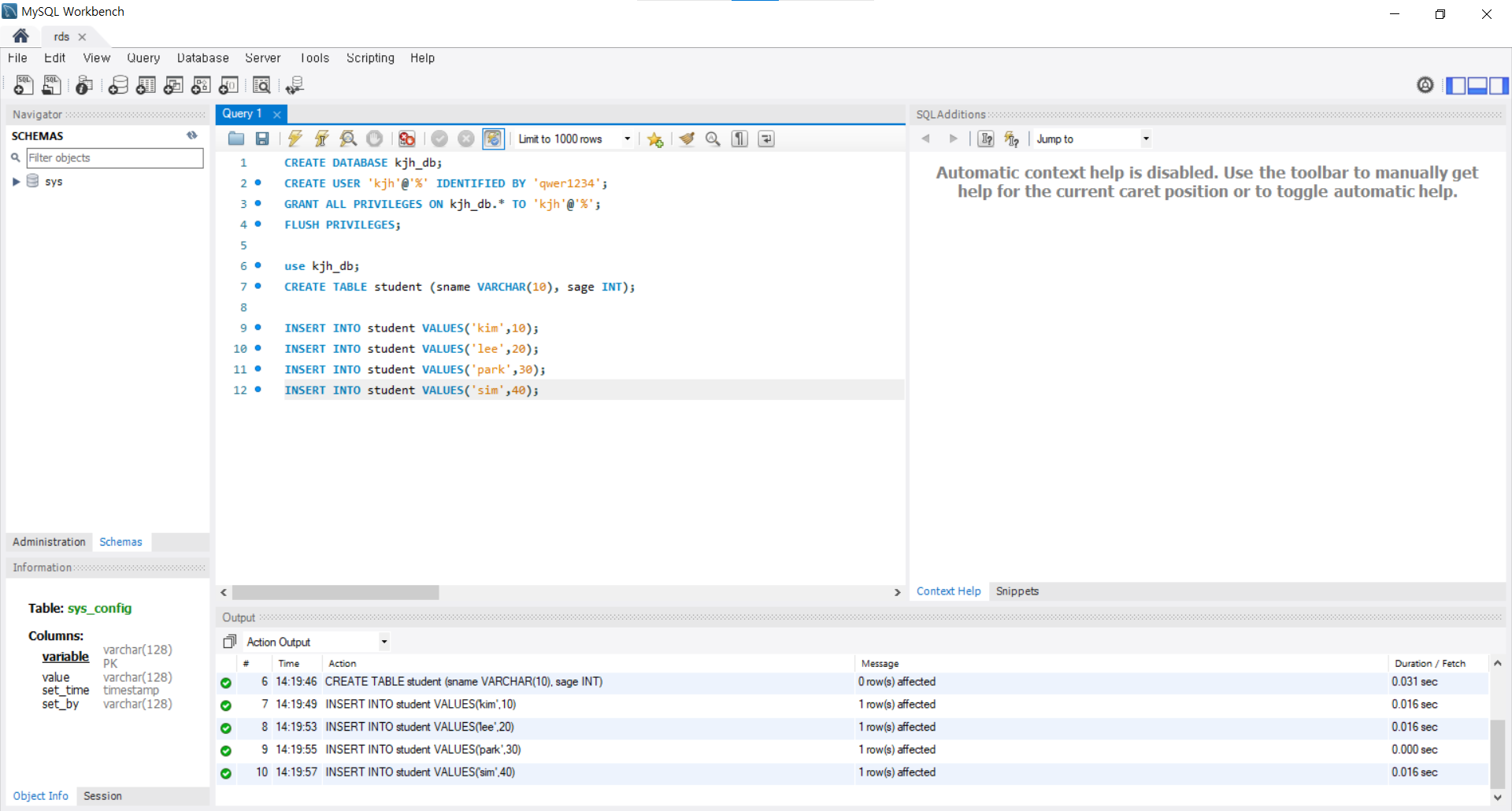Screen dimensions: 1512x811
Task: Open the Session tab
Action: tap(102, 796)
